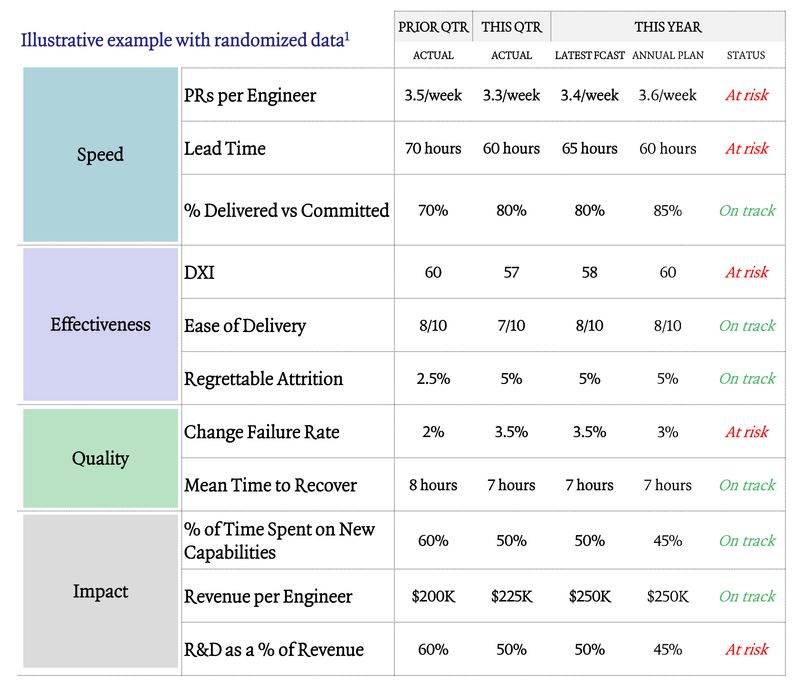
Task: Click At risk status for R&D as % of Revenue
Action: (747, 650)
